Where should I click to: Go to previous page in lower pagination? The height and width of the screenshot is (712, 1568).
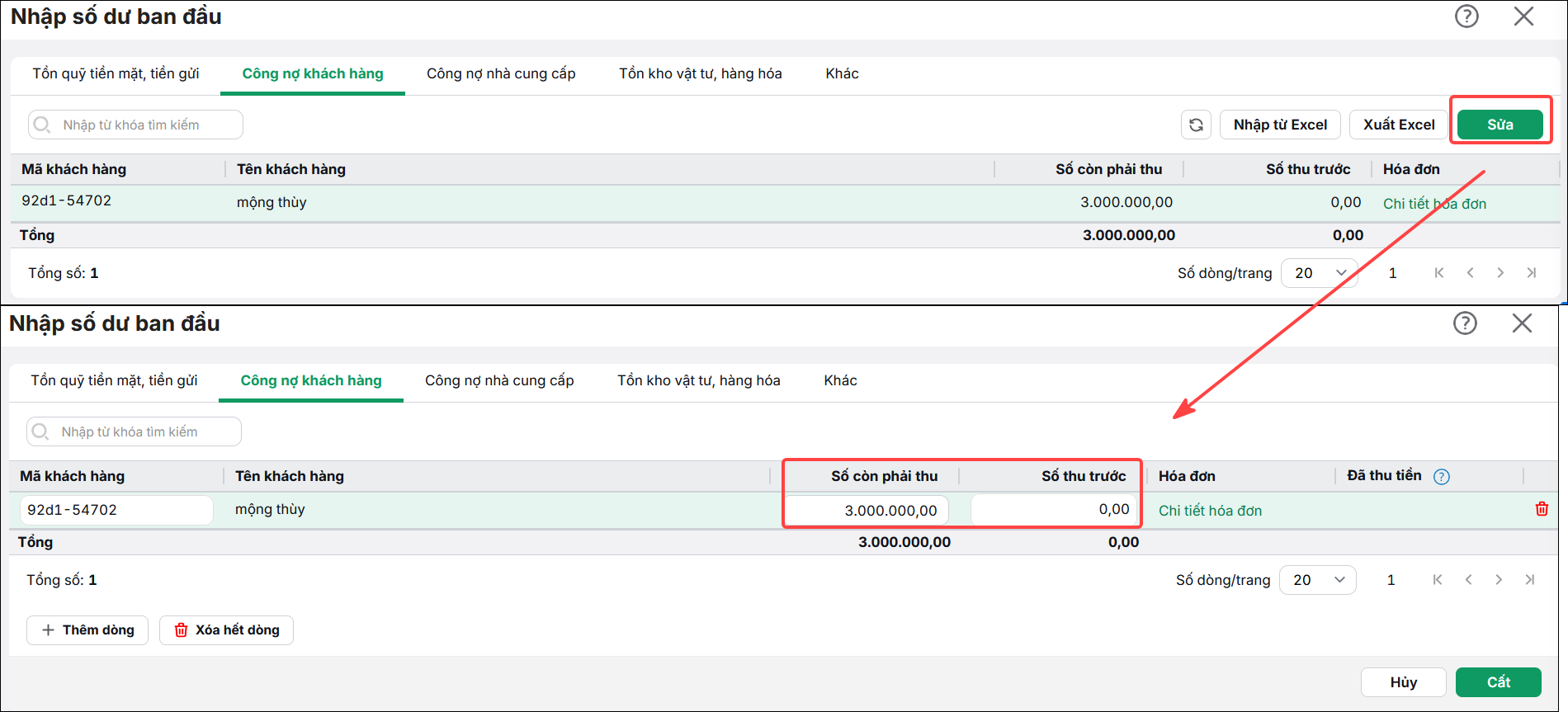pyautogui.click(x=1468, y=580)
